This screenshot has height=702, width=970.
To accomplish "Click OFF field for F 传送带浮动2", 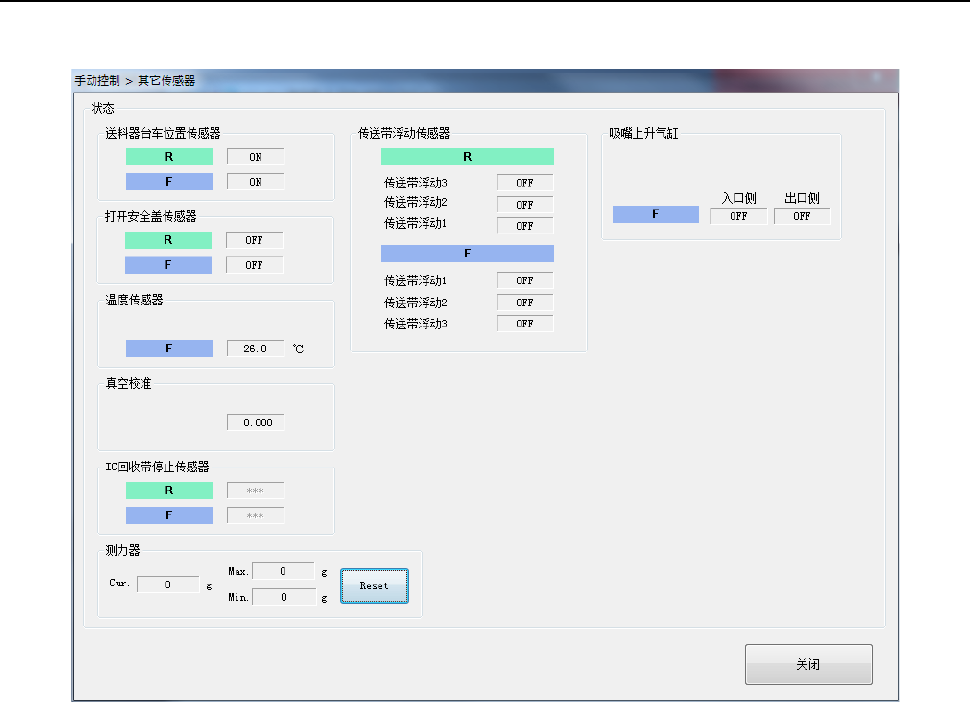I will [525, 302].
